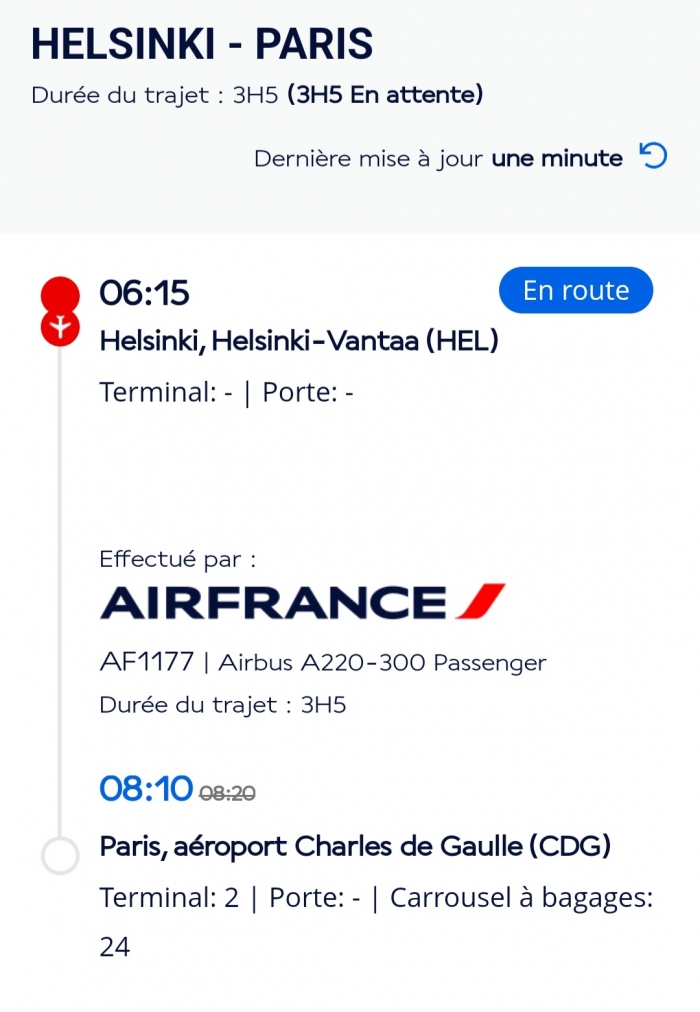Tap the updated 08:10 arrival time
Viewport: 700px width, 1012px height.
point(146,789)
